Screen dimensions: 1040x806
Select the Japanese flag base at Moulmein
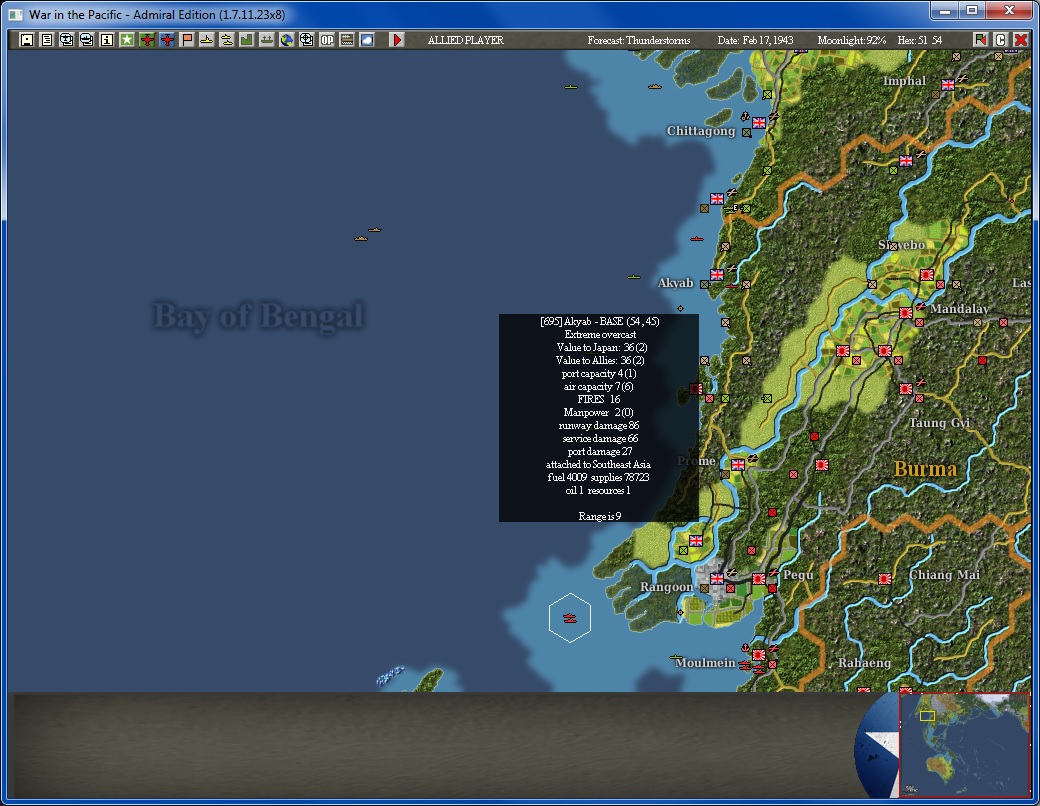tap(759, 655)
